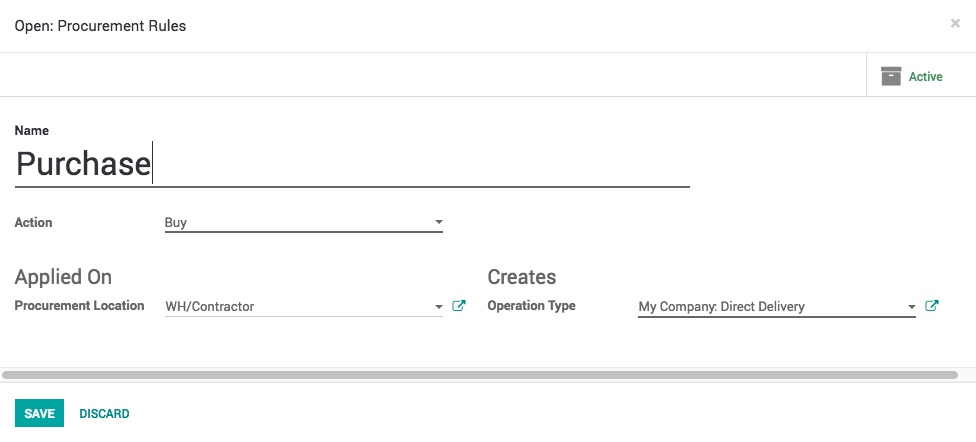
Task: Select the Action field showing Buy
Action: point(295,222)
